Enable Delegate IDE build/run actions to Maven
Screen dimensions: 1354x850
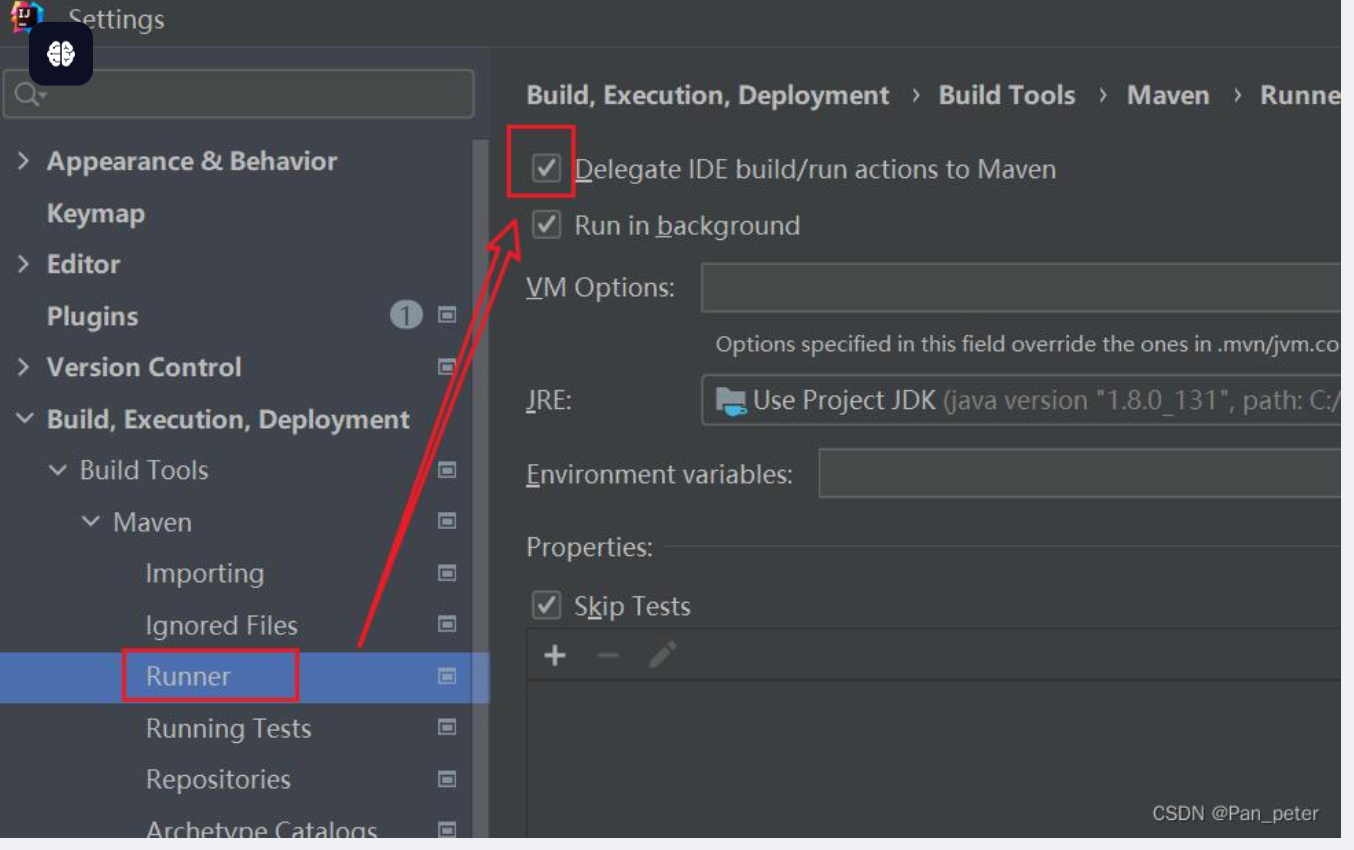pyautogui.click(x=546, y=169)
